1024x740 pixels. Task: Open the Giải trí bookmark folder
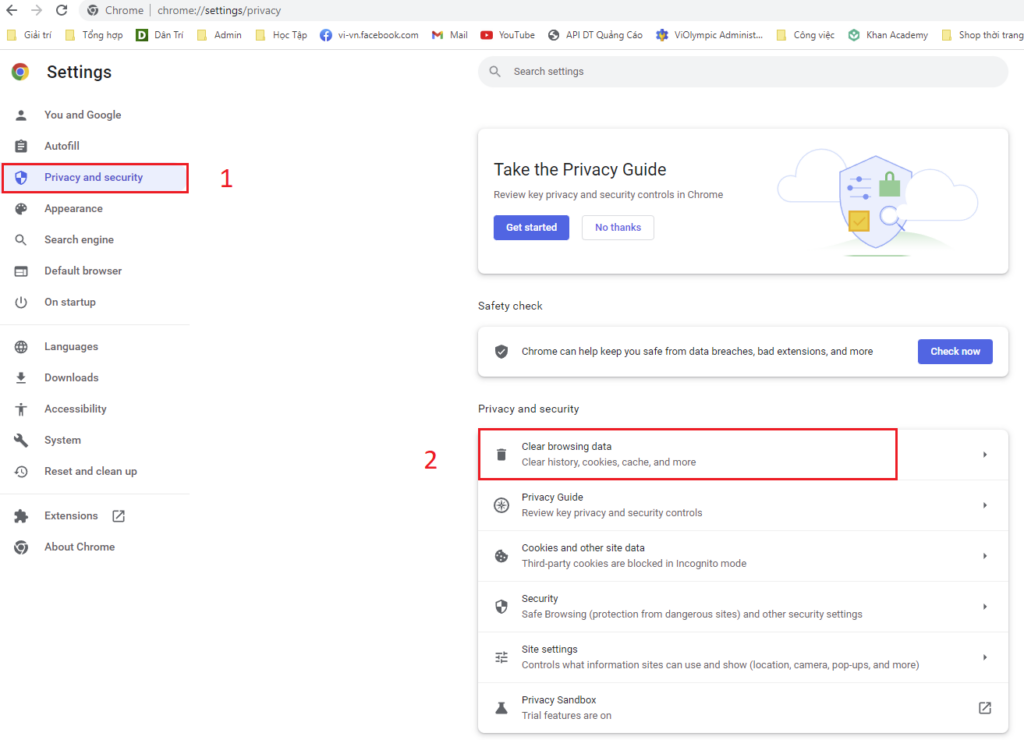coord(29,35)
